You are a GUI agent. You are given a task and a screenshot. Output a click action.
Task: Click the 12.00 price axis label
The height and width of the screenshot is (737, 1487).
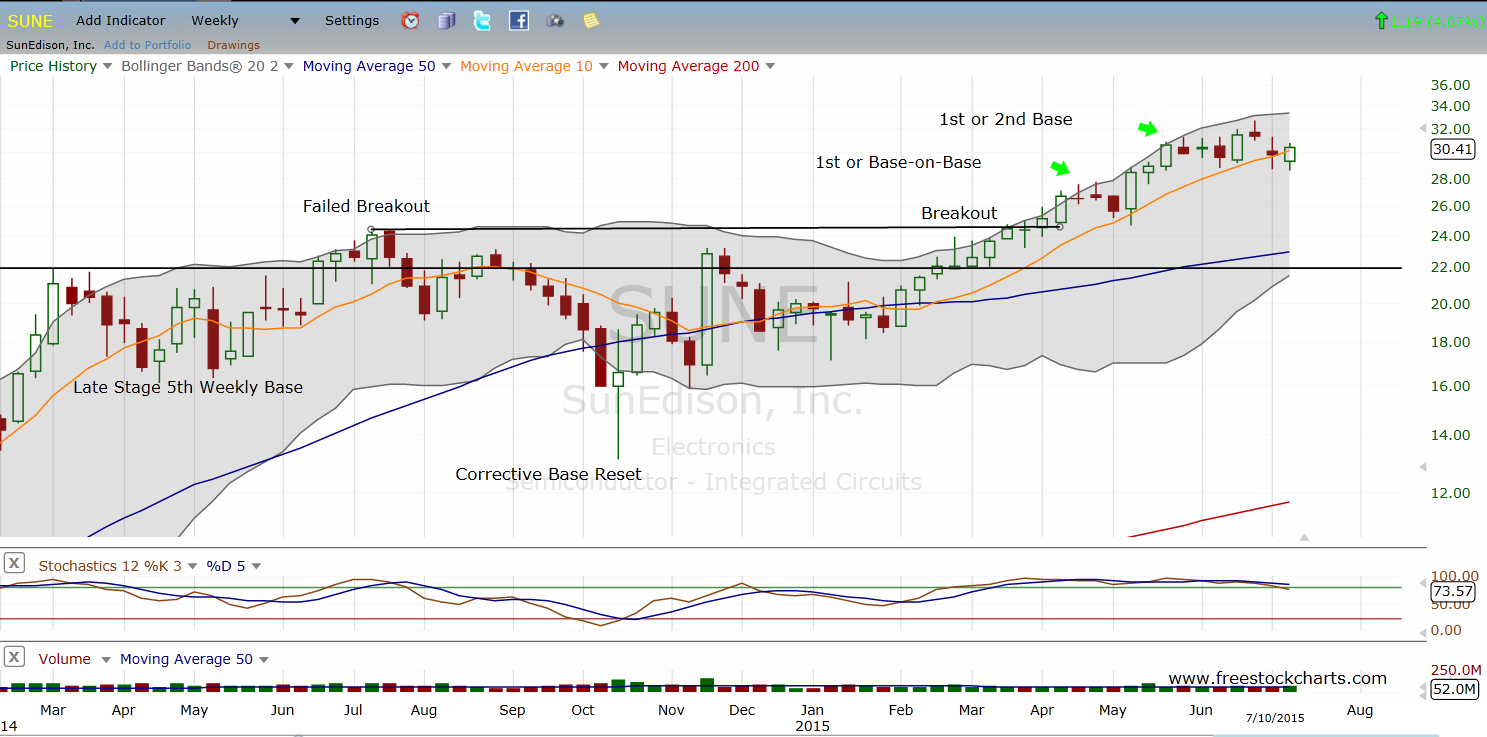coord(1451,493)
